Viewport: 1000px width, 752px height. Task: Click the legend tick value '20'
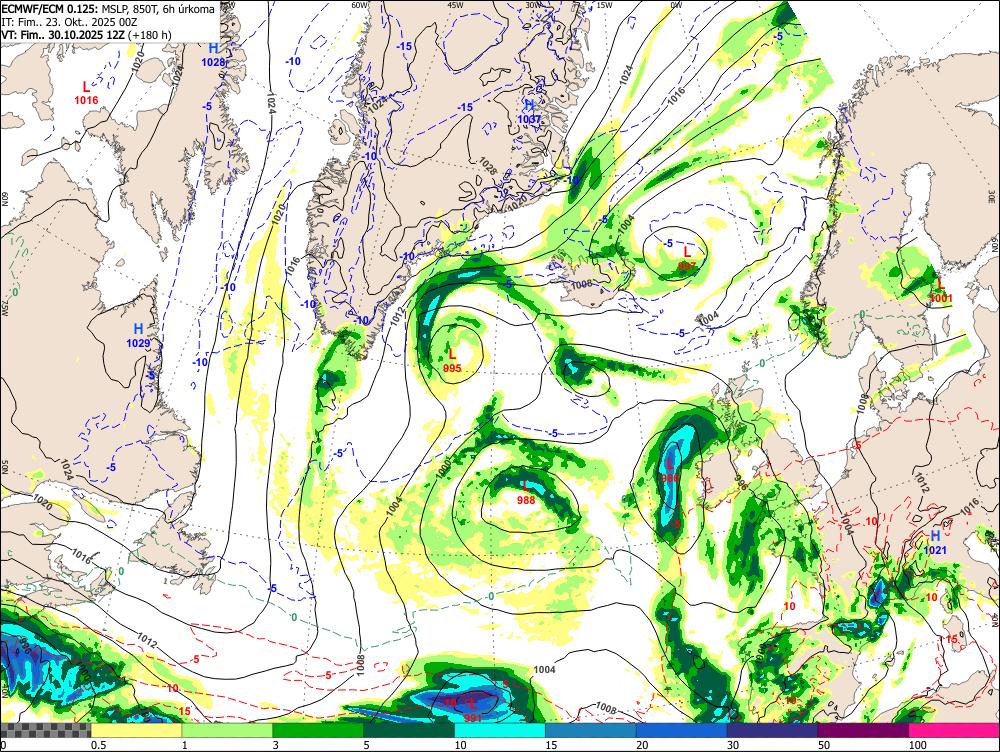642,745
